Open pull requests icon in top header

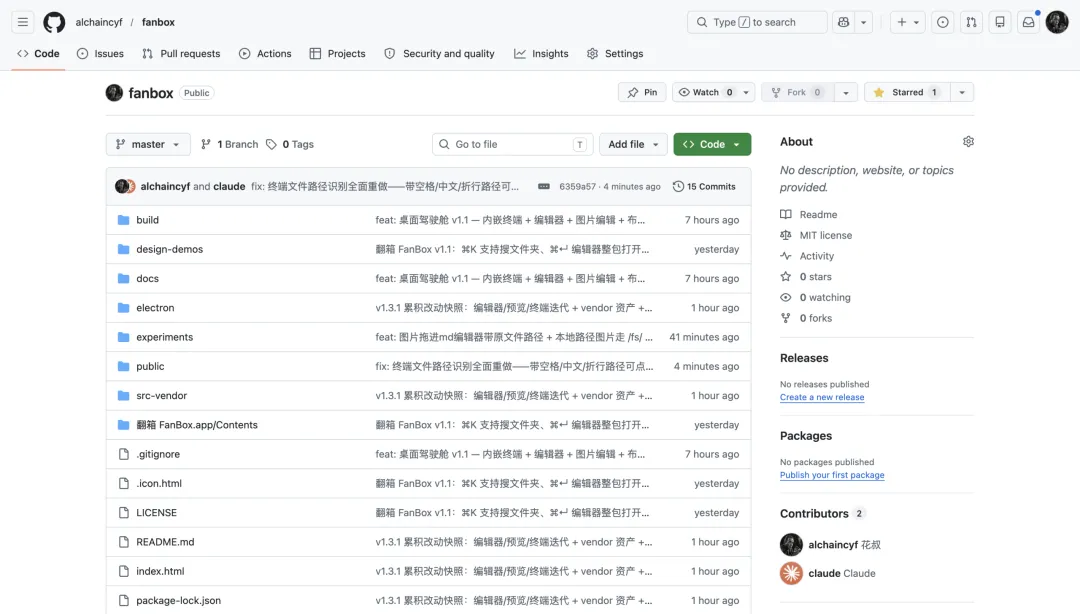pos(971,22)
